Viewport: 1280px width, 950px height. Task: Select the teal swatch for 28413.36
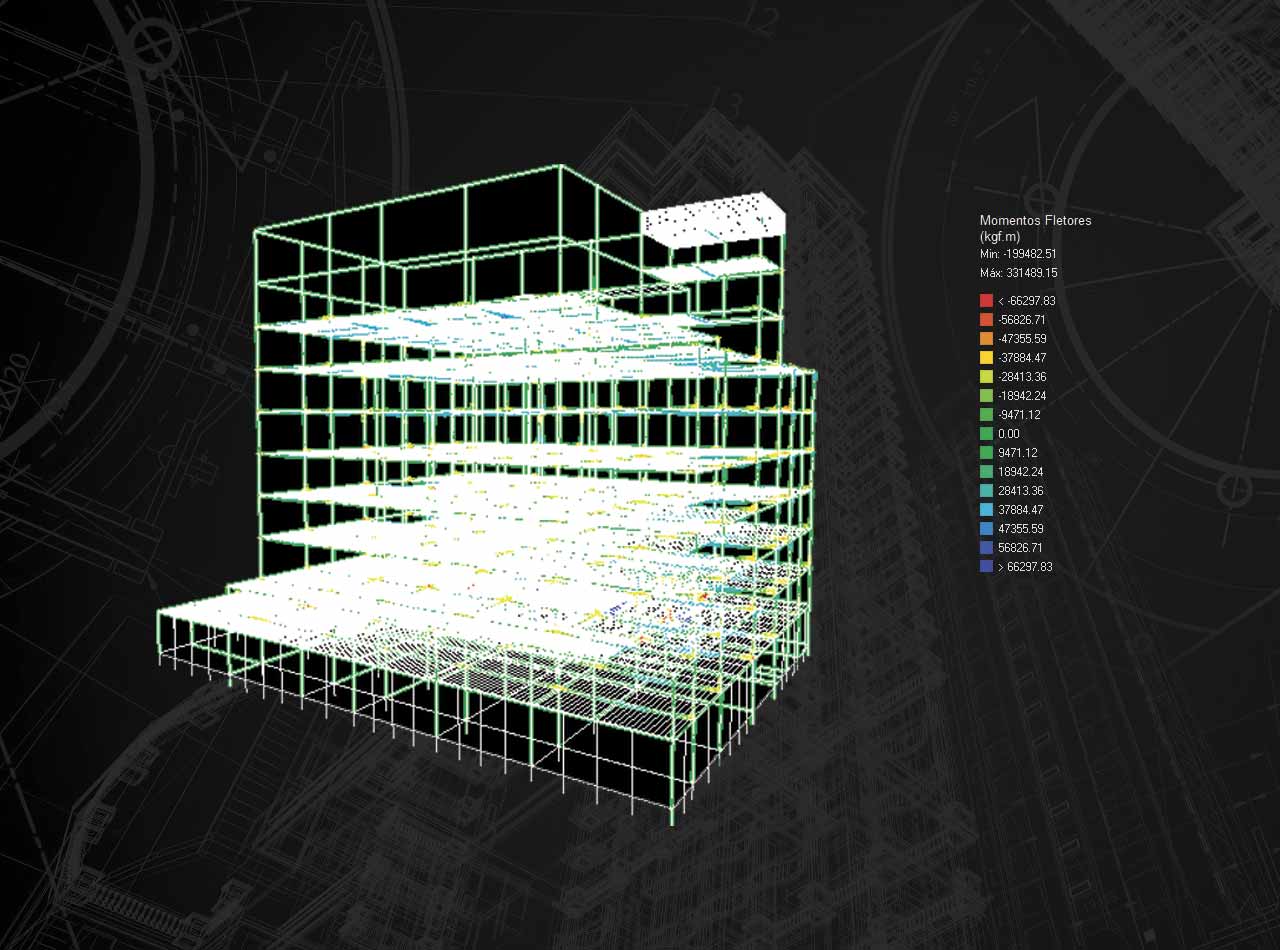pos(986,491)
